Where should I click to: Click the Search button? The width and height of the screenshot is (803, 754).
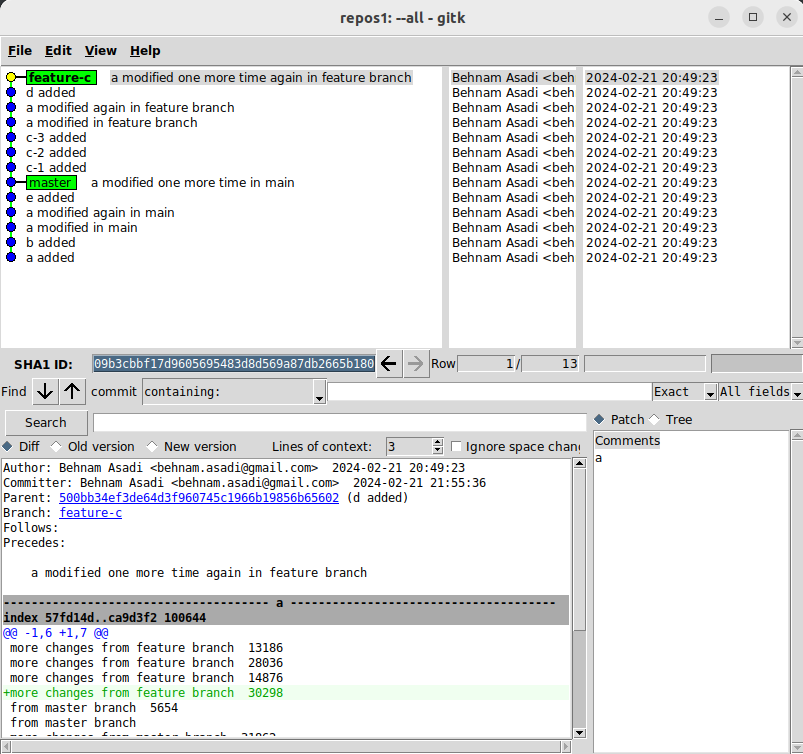[46, 423]
